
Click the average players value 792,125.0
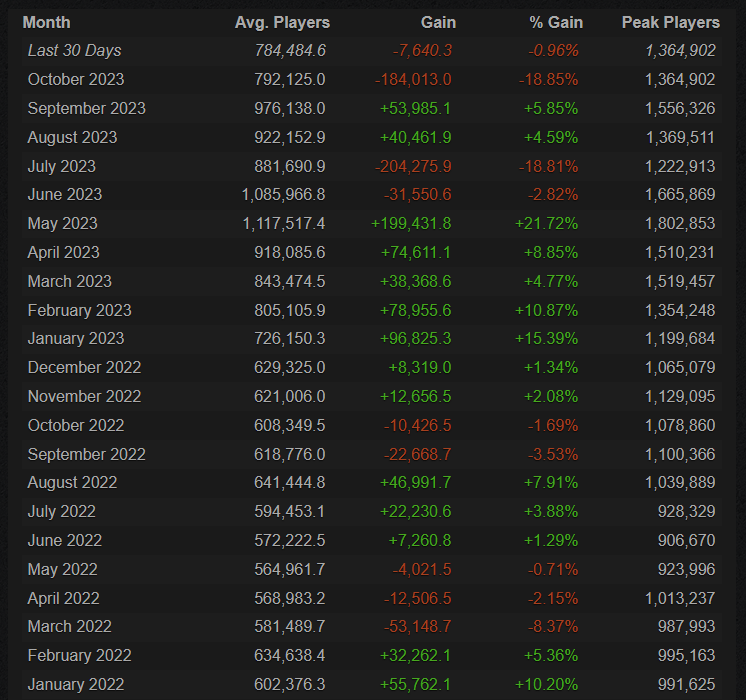[x=290, y=79]
